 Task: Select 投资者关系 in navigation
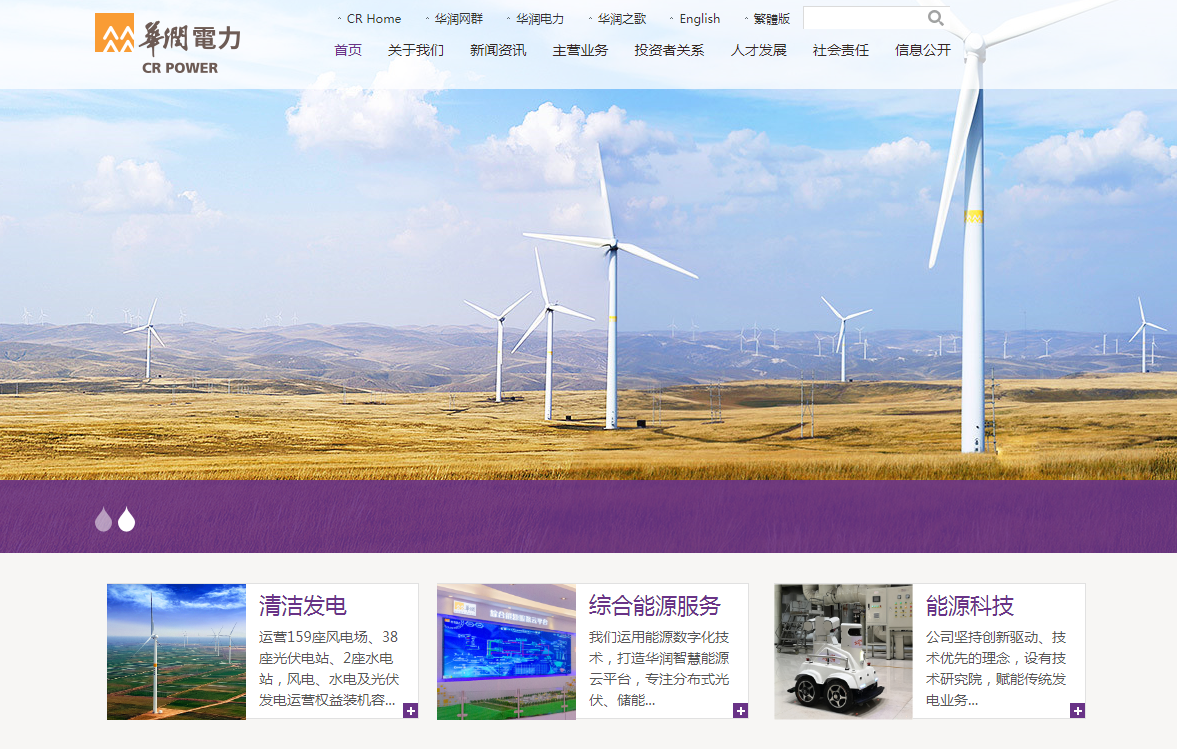coord(669,50)
